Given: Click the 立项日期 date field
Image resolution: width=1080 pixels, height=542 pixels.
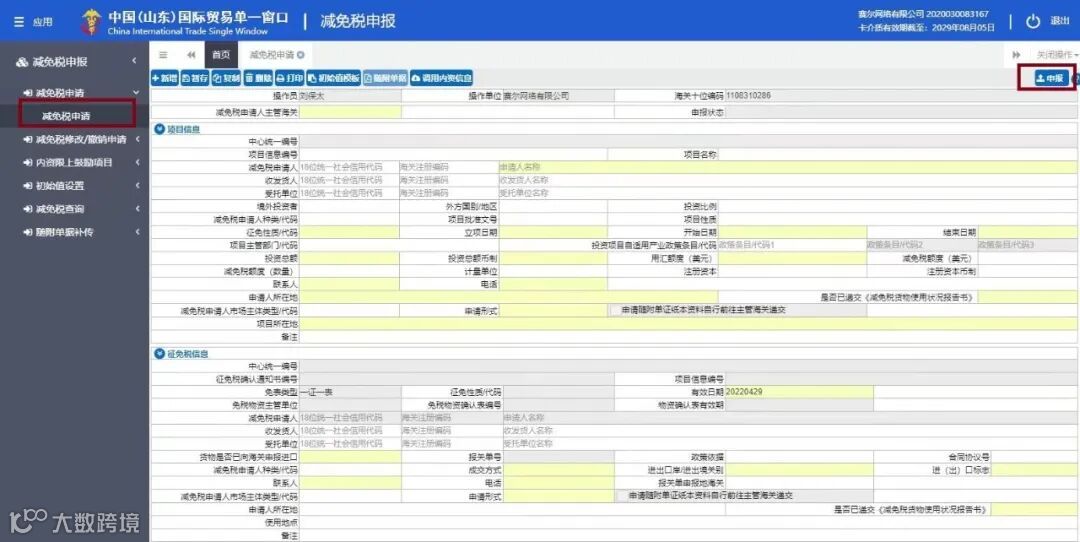Looking at the screenshot, I should pos(553,232).
